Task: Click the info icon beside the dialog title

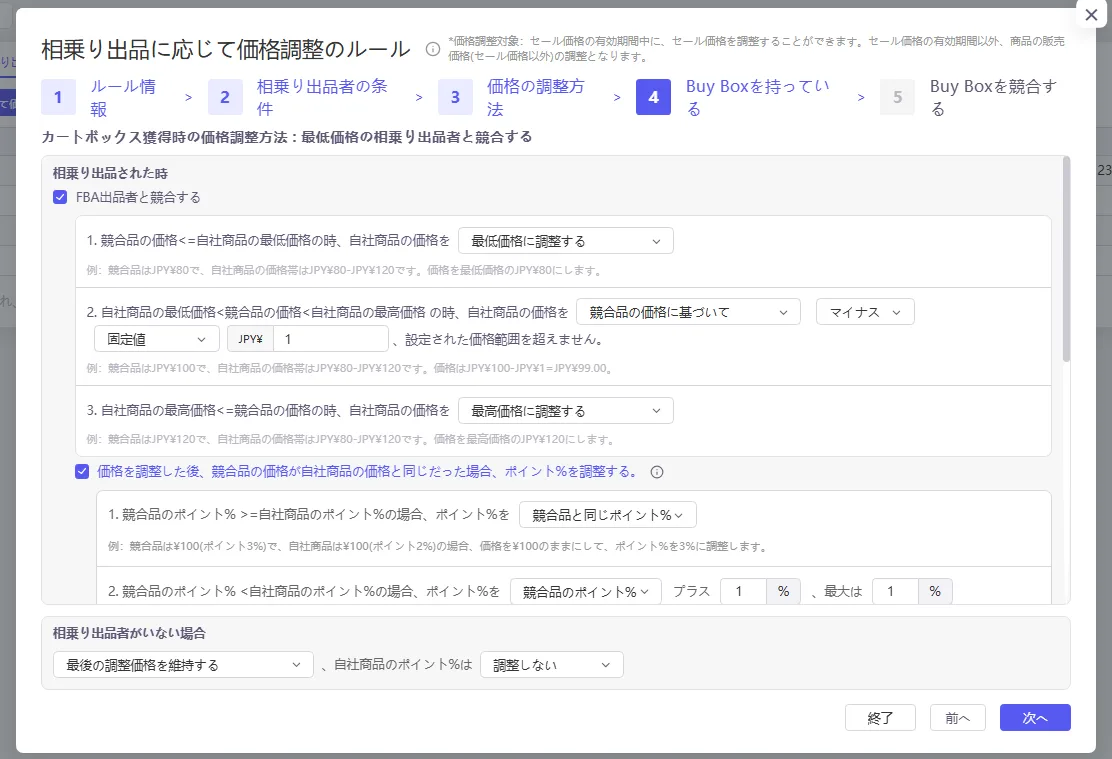Action: [x=433, y=49]
